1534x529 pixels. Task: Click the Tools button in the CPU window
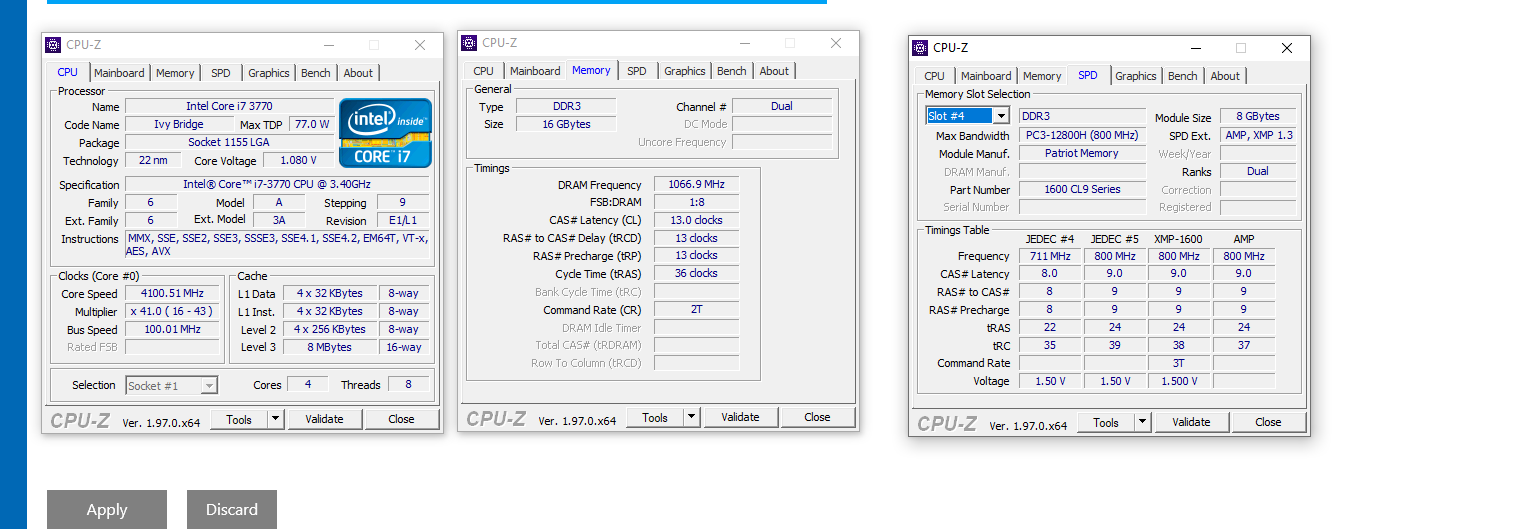click(239, 419)
